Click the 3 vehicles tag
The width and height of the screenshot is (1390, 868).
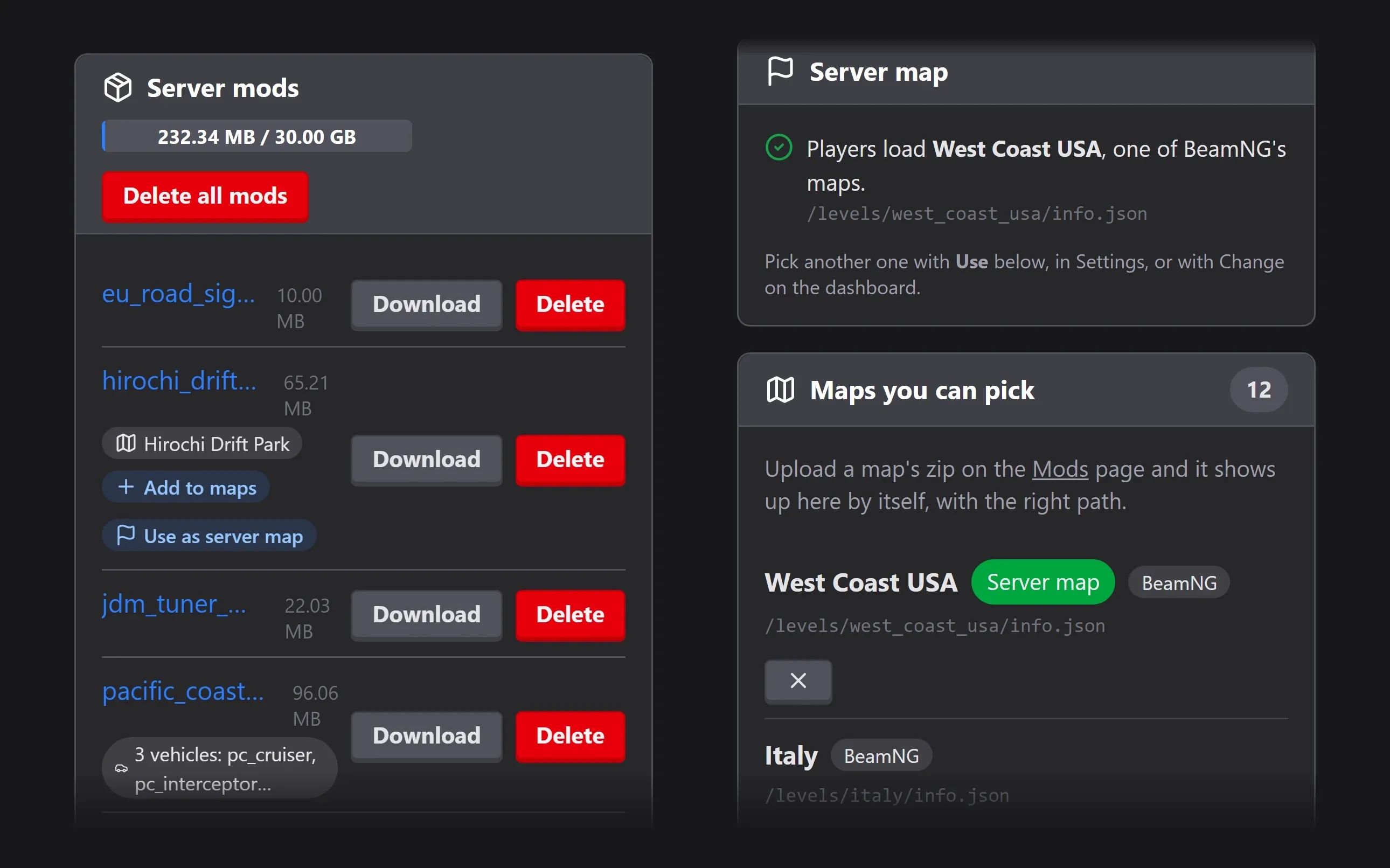[x=219, y=768]
